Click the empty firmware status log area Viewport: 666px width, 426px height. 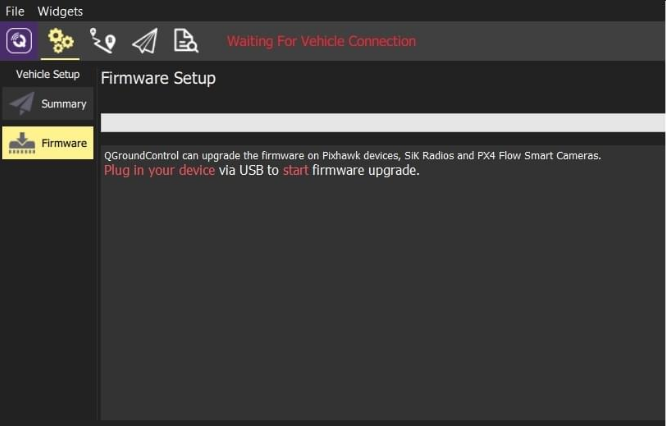click(x=383, y=300)
